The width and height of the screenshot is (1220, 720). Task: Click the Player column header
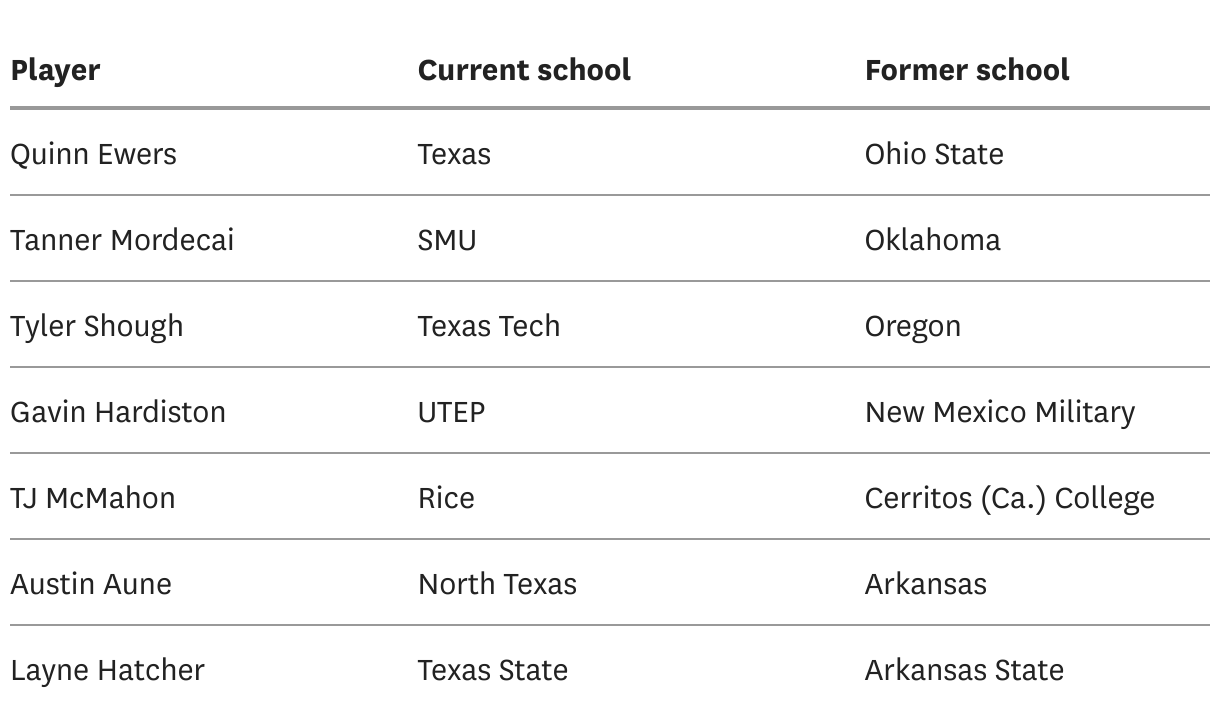55,70
